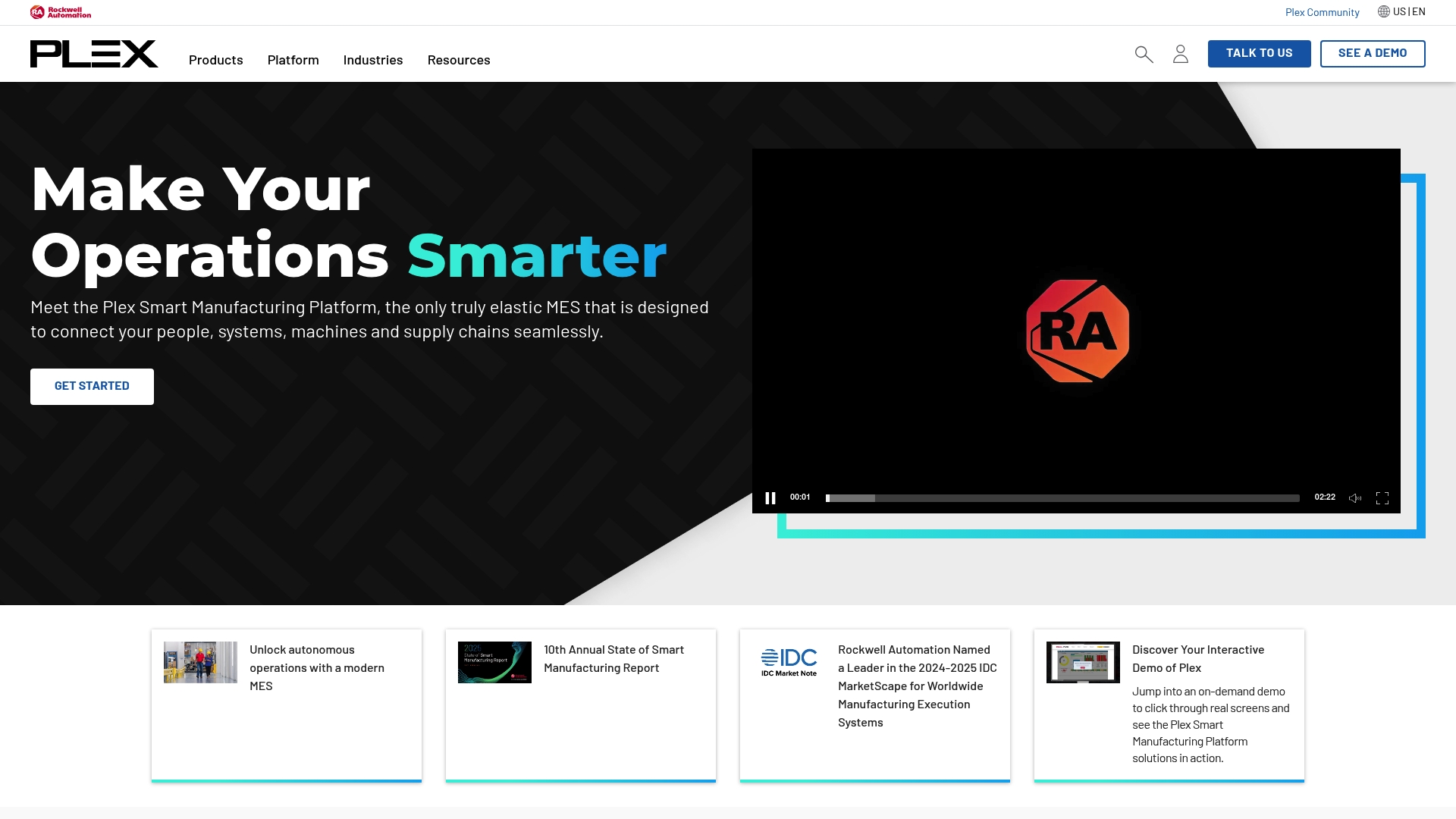Click the video progress bar
The height and width of the screenshot is (819, 1456).
[x=1062, y=497]
